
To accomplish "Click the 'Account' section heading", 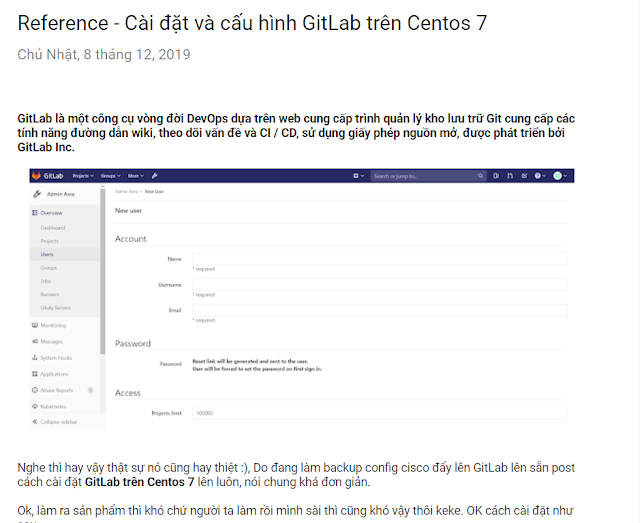I will click(x=131, y=239).
